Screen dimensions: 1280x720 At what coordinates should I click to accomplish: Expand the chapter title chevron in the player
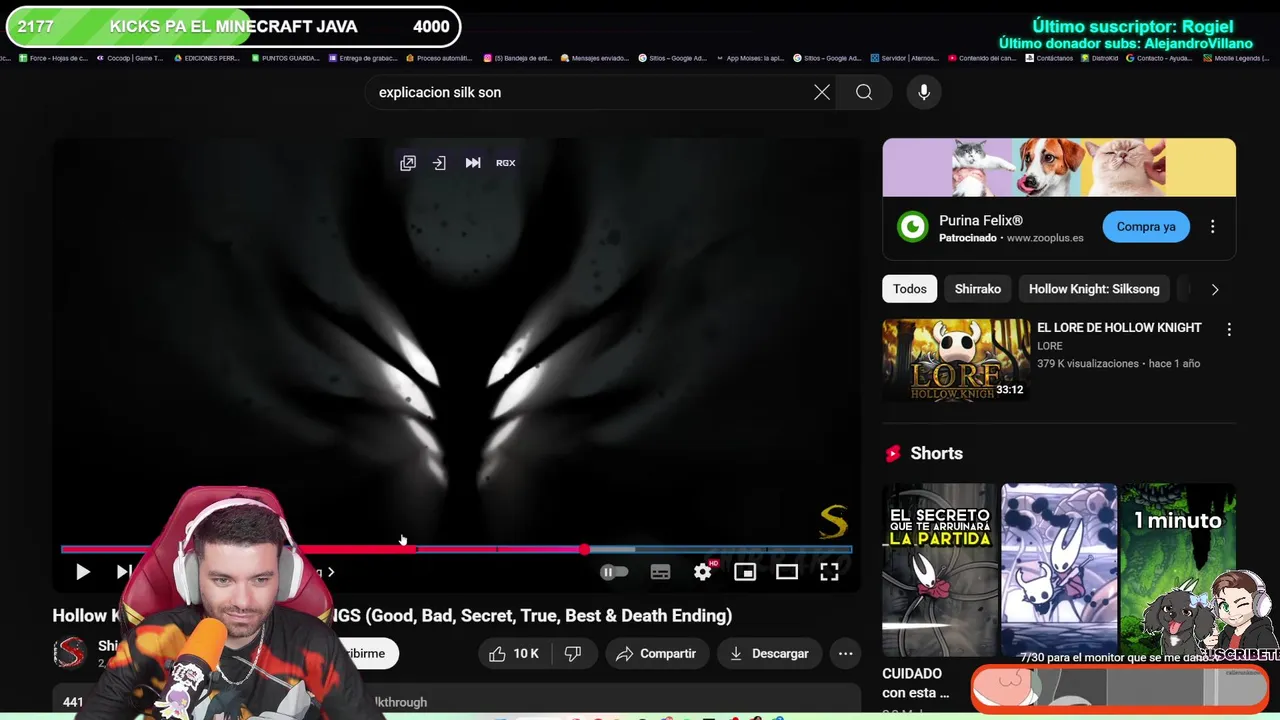point(331,572)
